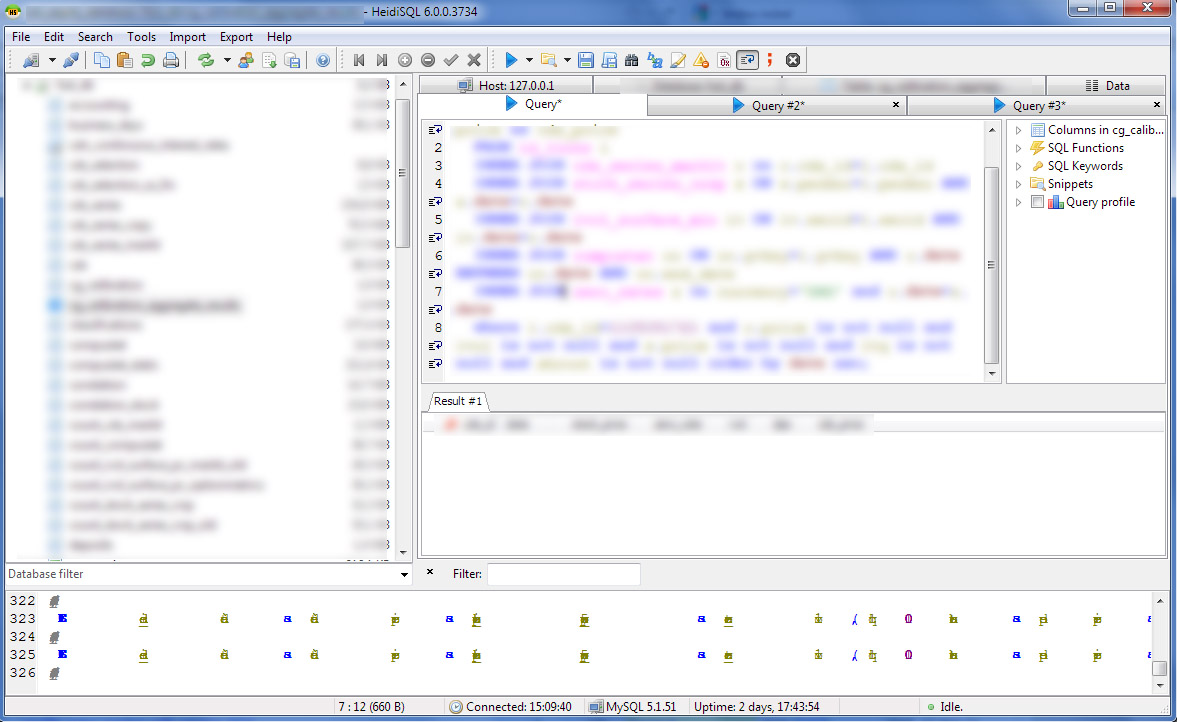Switch to the Query #3* tab

point(1037,106)
